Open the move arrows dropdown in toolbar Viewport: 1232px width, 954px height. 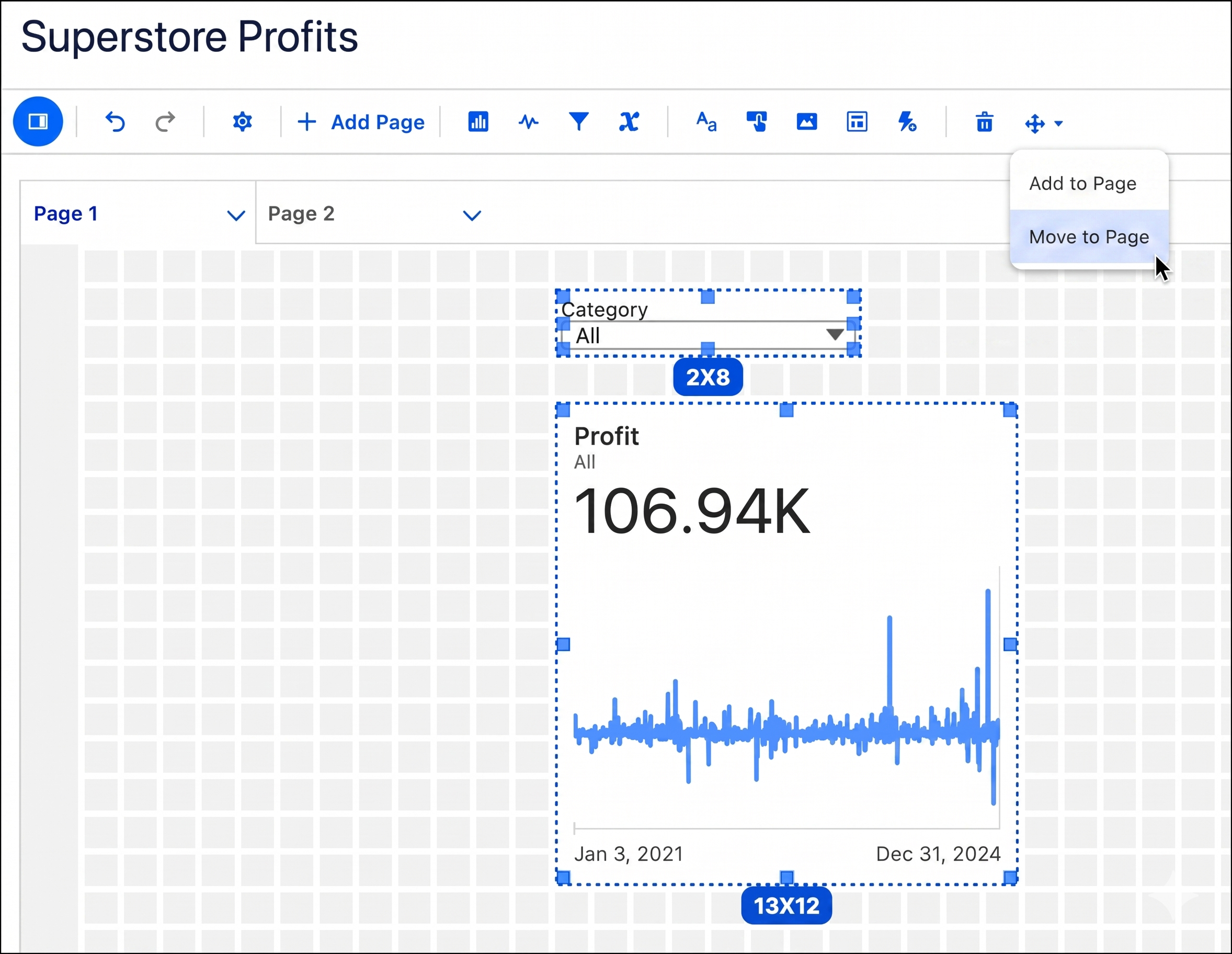coord(1044,123)
